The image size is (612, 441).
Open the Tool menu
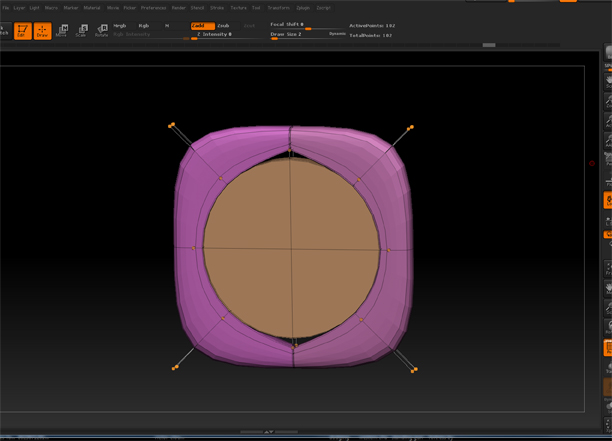(x=256, y=8)
